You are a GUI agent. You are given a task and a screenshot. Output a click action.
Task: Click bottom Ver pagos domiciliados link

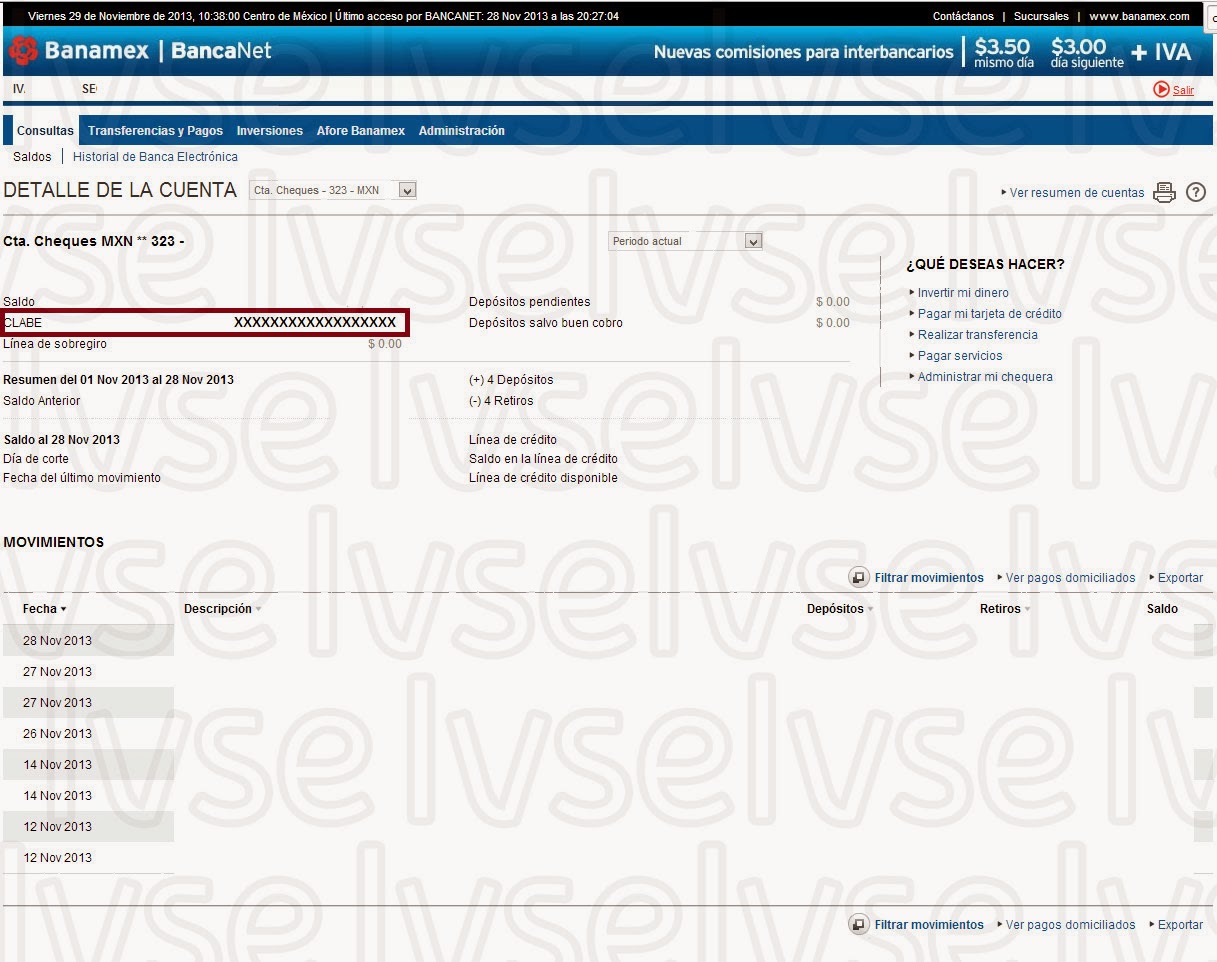click(1070, 925)
